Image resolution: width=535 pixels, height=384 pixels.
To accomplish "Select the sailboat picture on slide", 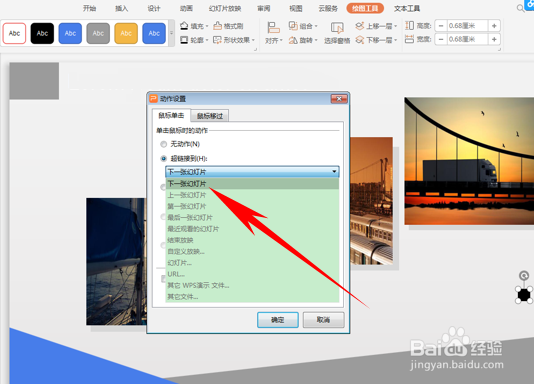I will (116, 261).
